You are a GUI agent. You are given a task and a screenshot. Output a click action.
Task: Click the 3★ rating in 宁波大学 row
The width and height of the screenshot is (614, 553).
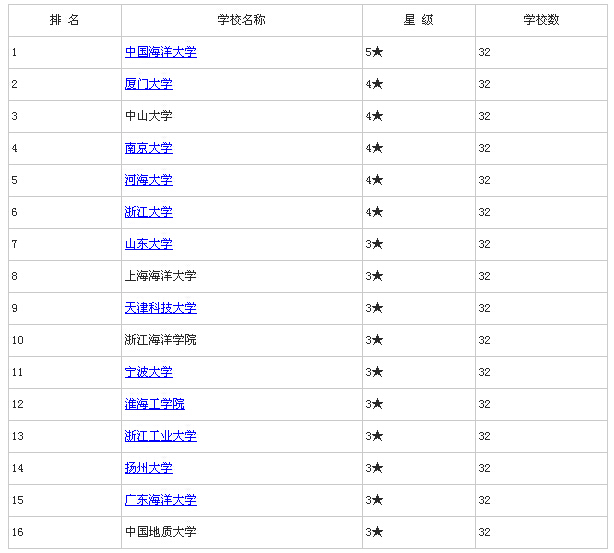(x=374, y=372)
